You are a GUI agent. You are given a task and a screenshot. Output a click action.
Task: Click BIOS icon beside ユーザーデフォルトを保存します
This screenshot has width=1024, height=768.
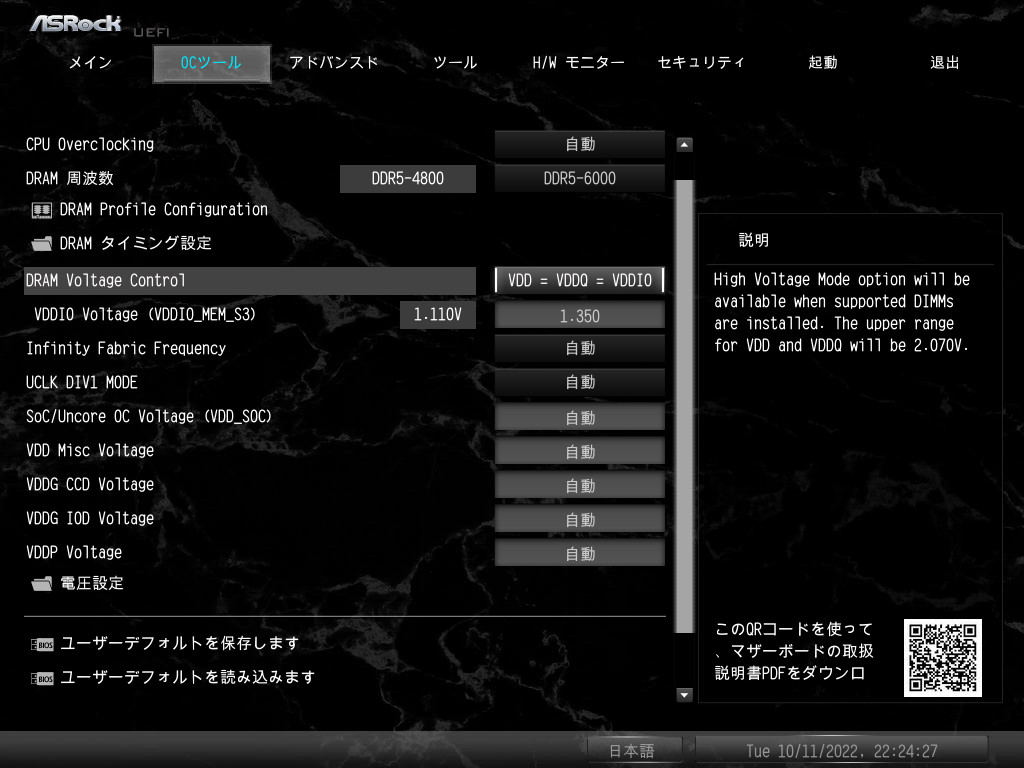click(x=42, y=645)
